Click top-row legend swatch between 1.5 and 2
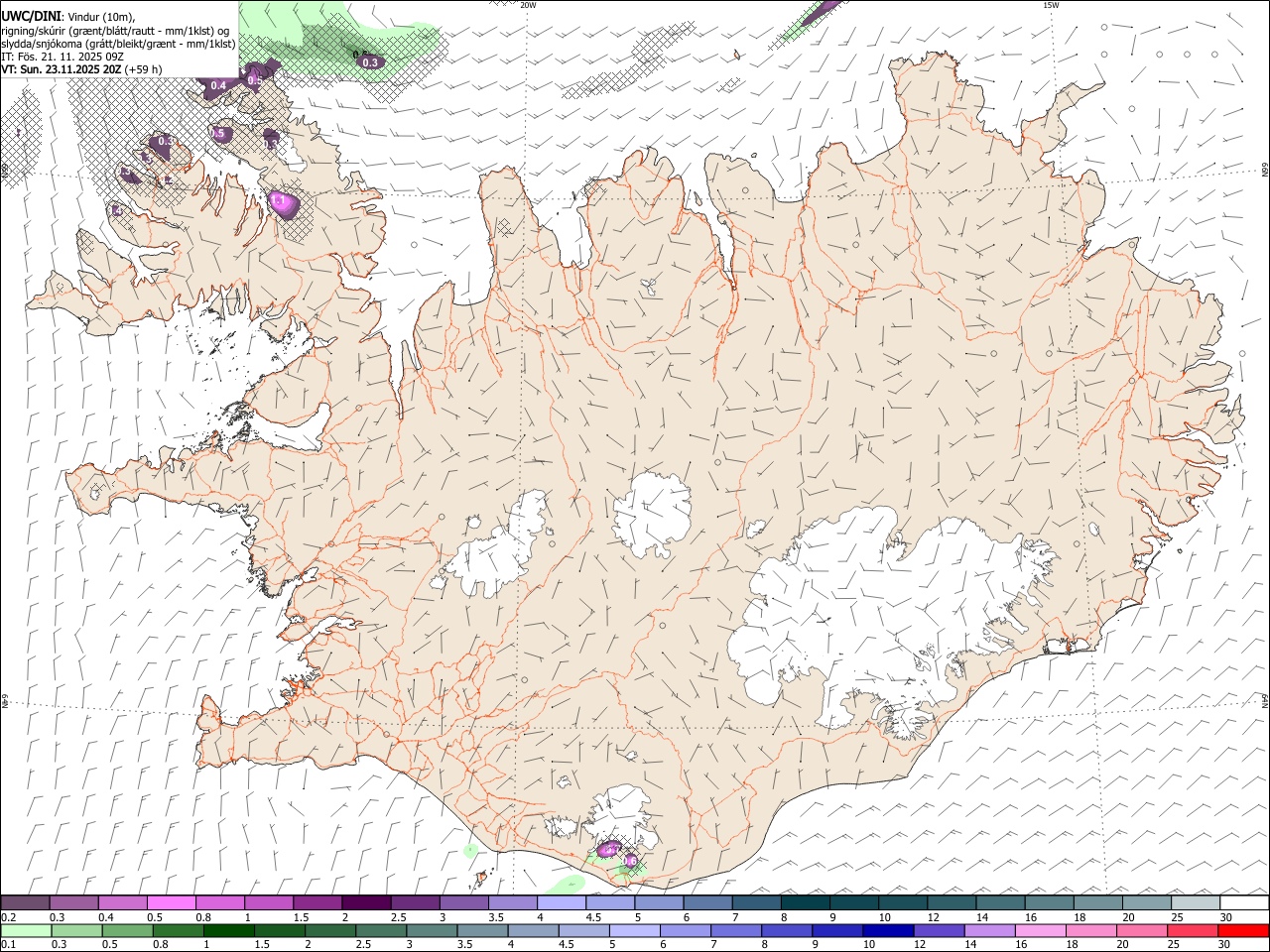The image size is (1270, 952). pos(317,902)
